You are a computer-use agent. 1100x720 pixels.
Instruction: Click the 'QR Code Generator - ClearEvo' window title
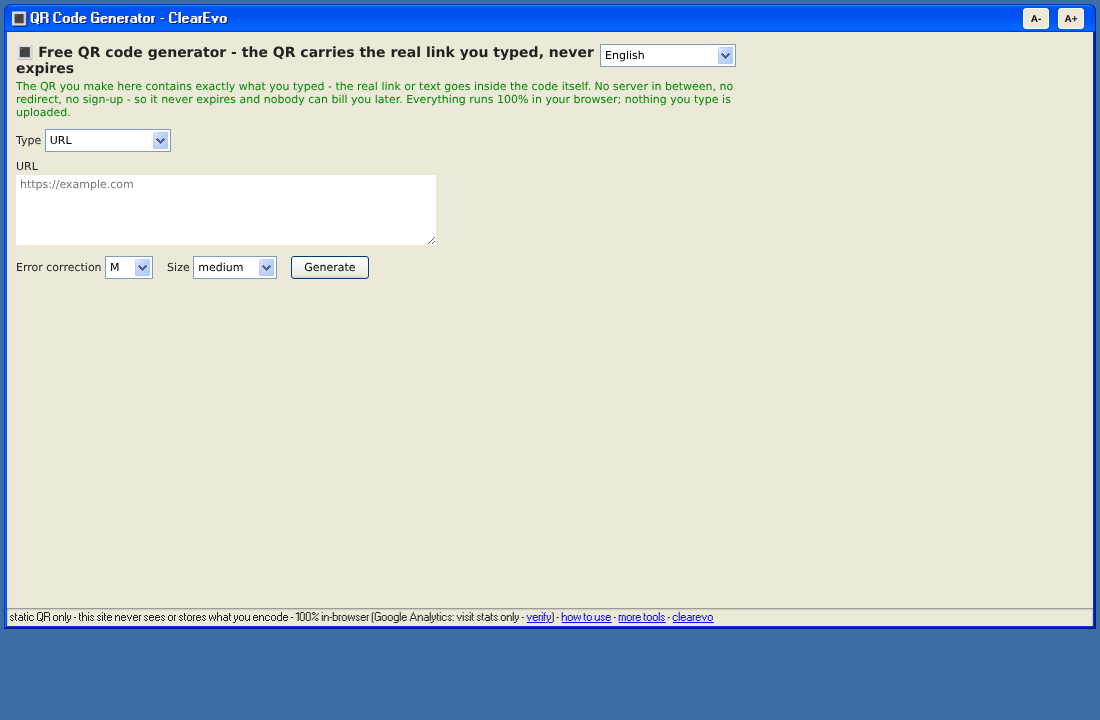pos(128,18)
